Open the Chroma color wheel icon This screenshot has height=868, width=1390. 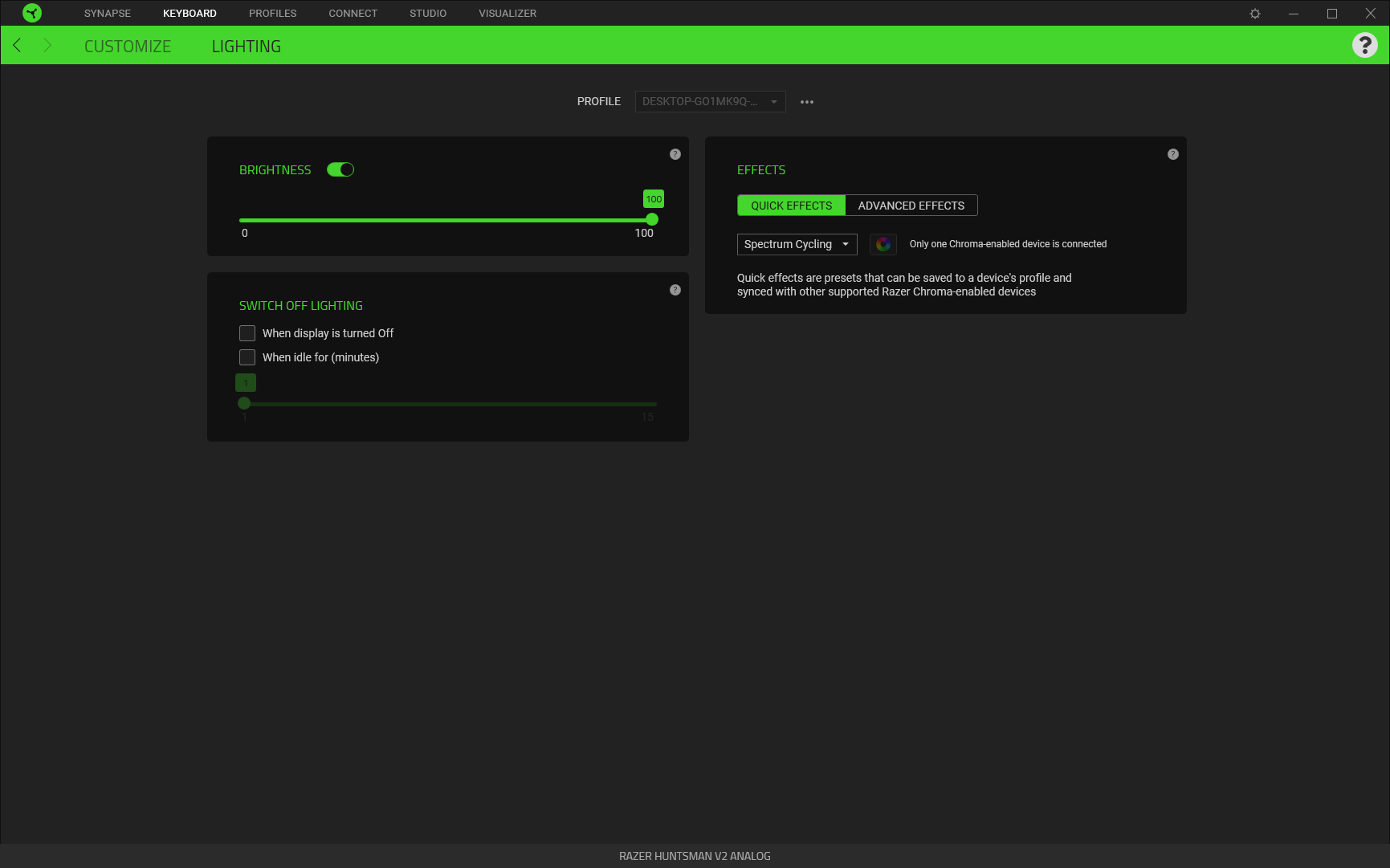click(x=883, y=244)
